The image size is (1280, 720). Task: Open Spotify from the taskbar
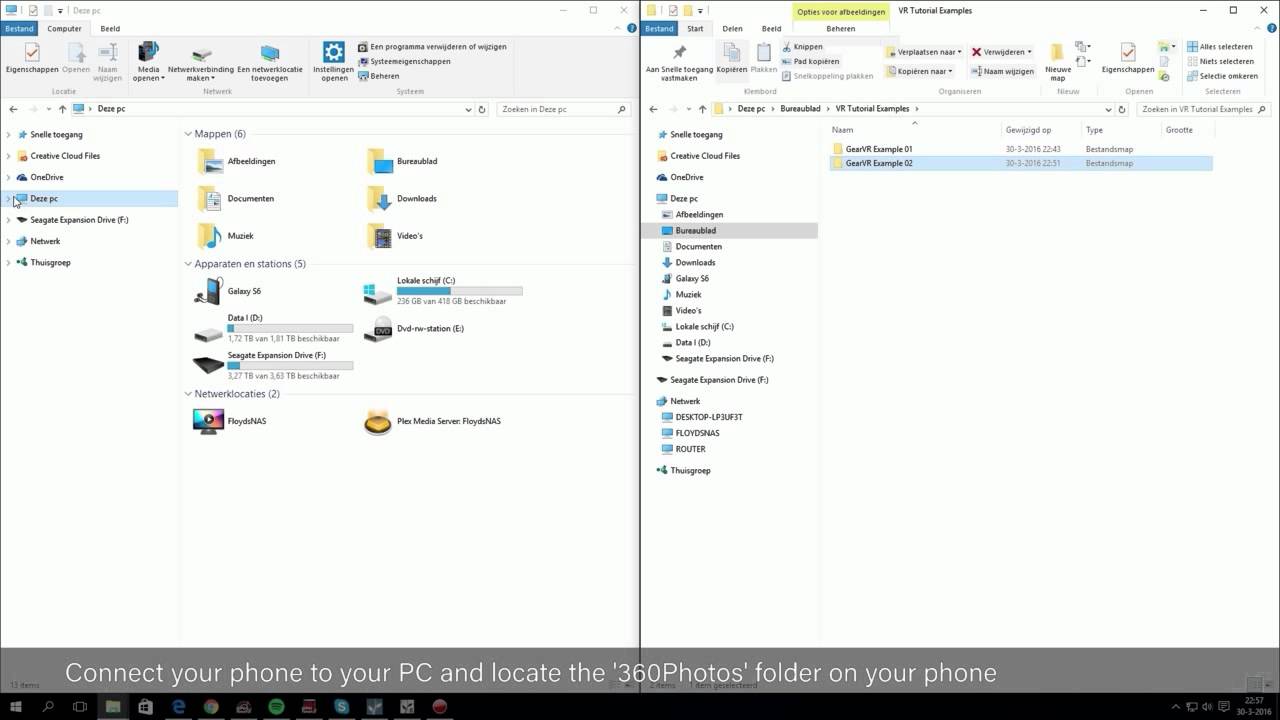point(276,707)
